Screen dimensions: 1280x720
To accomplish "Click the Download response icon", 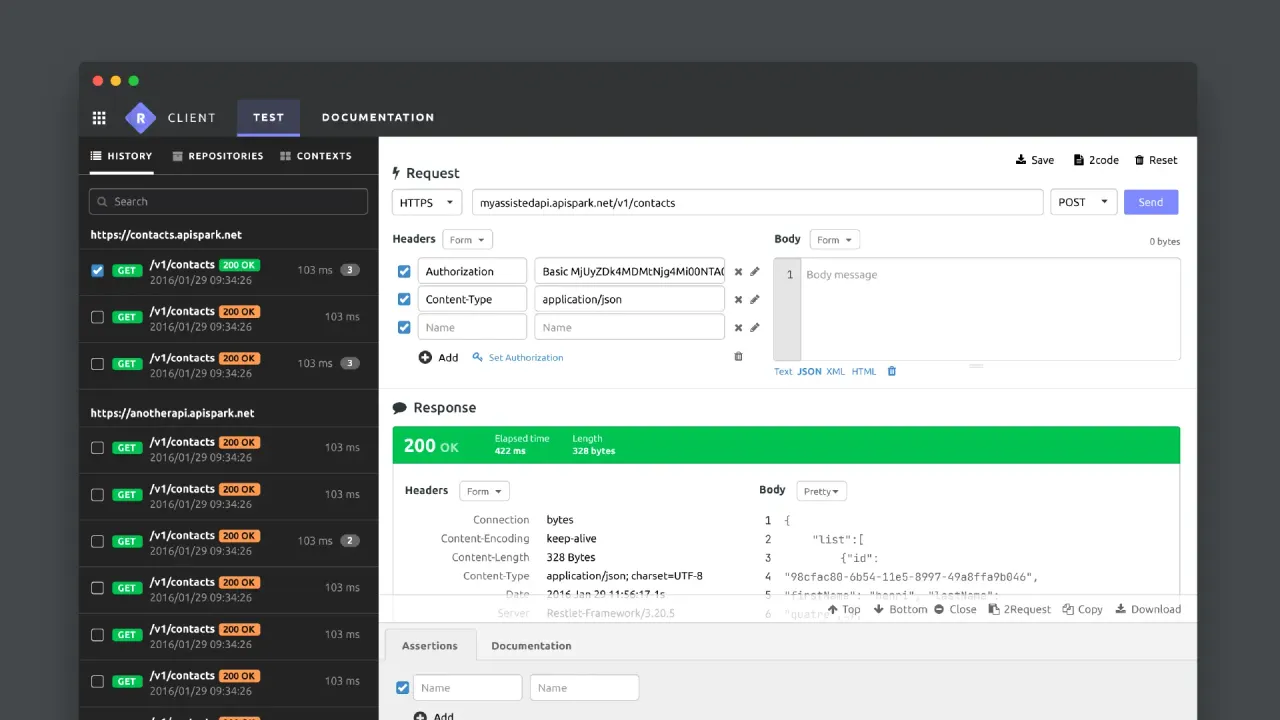I will pos(1121,609).
